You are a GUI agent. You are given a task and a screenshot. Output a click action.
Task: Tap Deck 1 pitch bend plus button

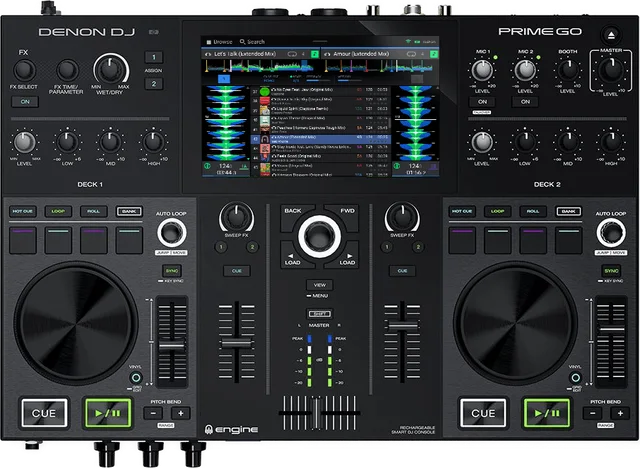coord(180,413)
